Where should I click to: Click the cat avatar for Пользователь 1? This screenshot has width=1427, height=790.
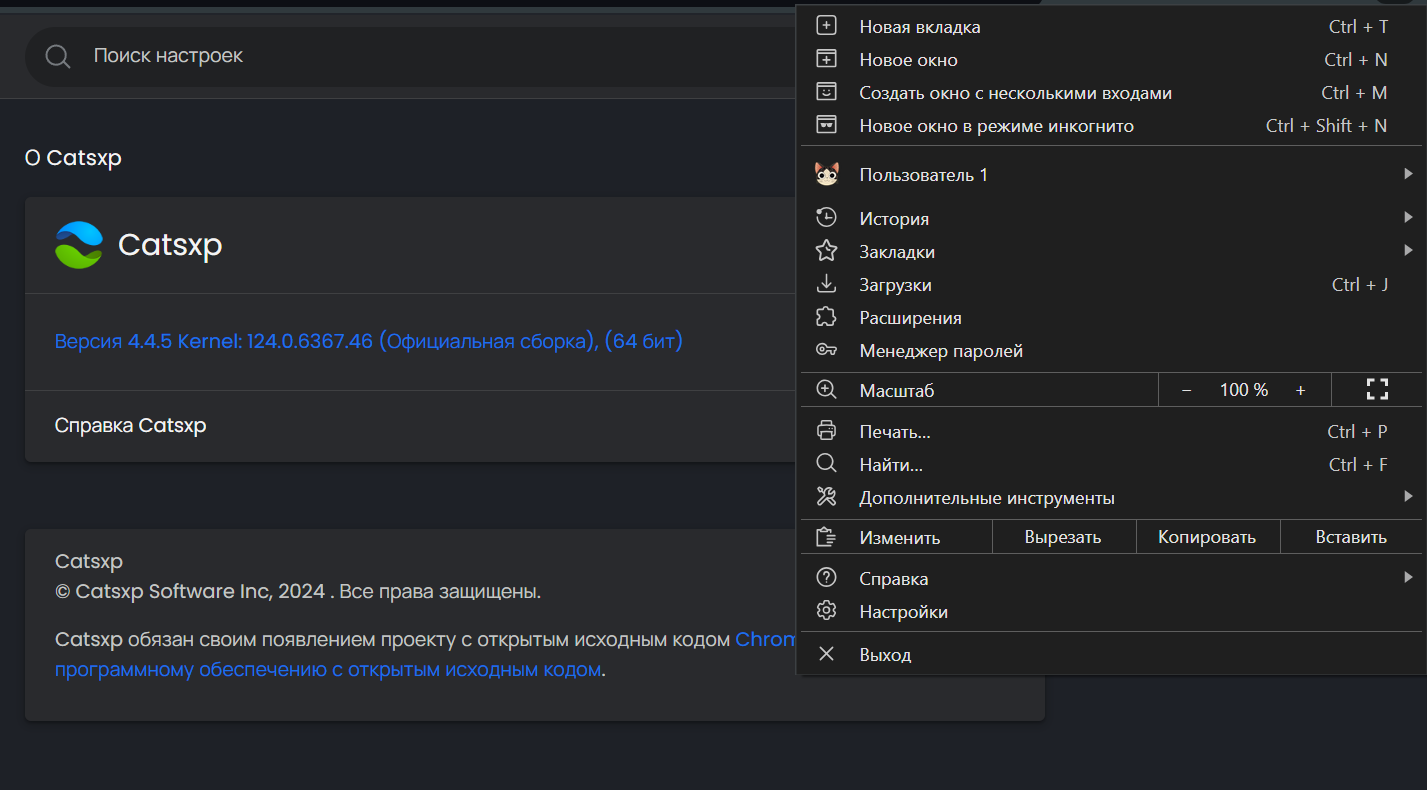click(x=827, y=174)
